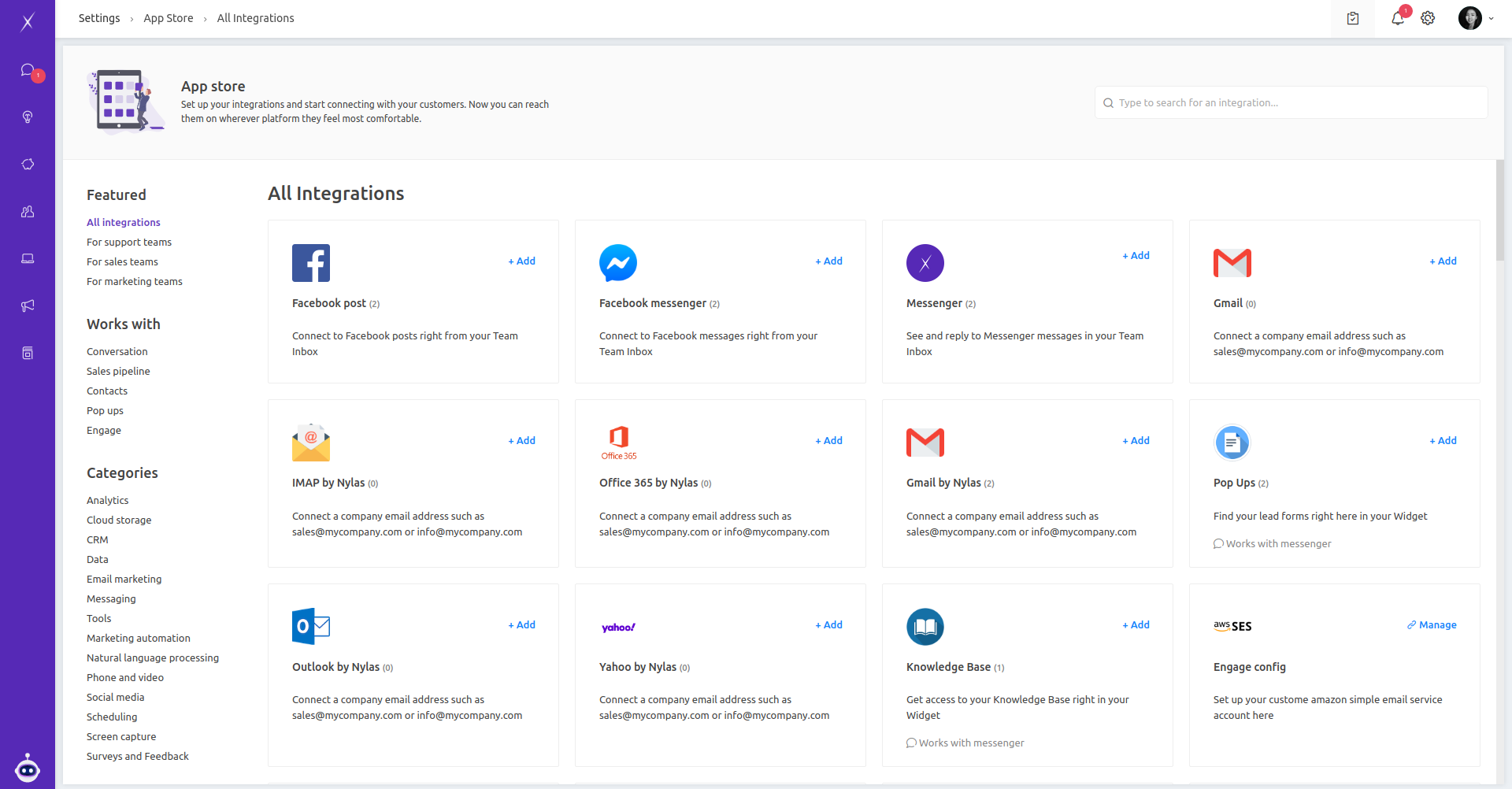Open the Team Inbox chat icon in sidebar

click(28, 71)
